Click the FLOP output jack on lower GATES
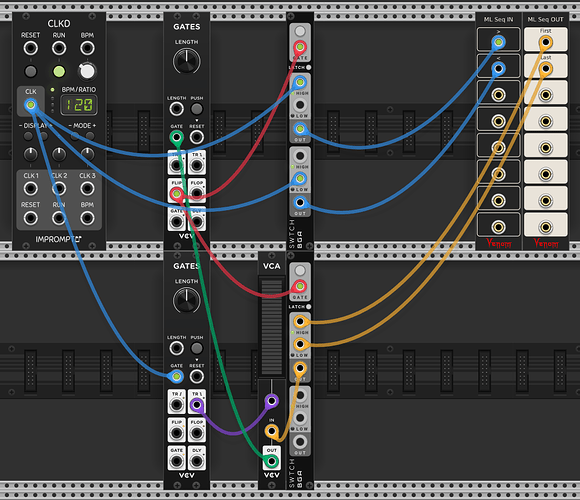The image size is (580, 500). pos(197,433)
